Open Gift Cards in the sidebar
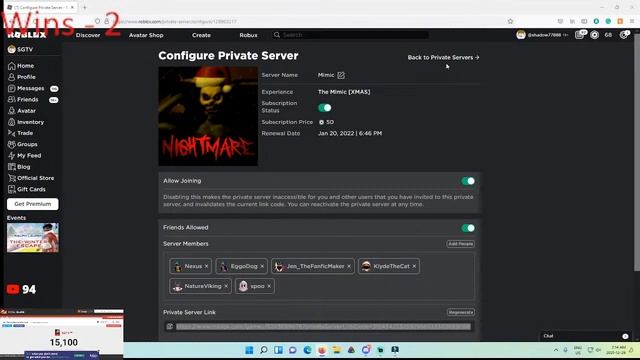 [27, 189]
